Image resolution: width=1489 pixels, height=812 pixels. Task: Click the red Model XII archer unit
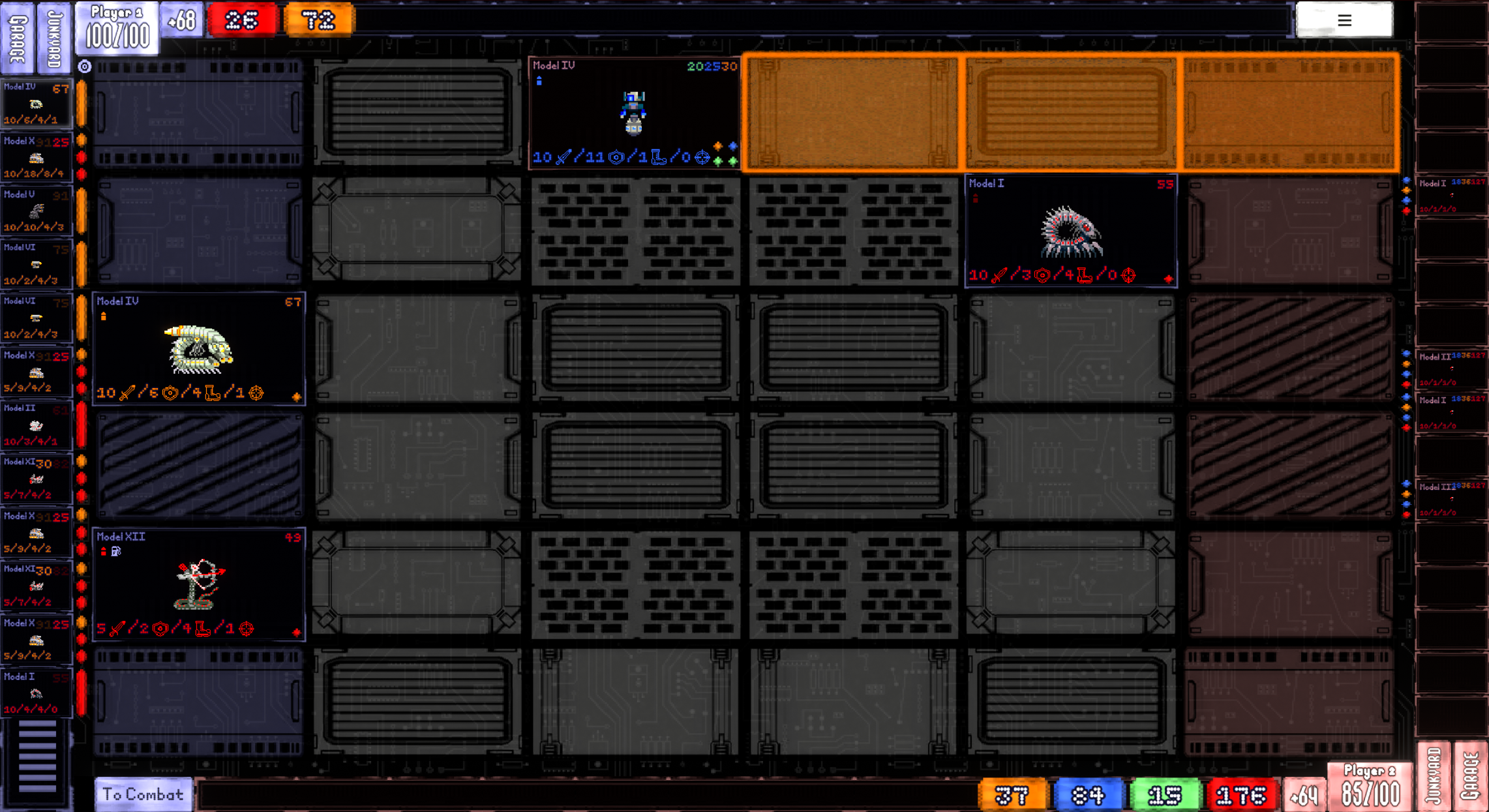(x=199, y=584)
